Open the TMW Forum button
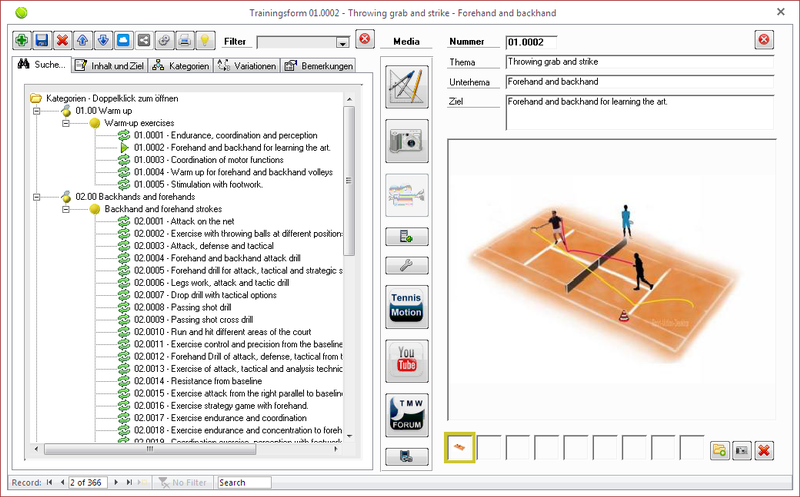Viewport: 800px width, 497px height. coord(406,415)
